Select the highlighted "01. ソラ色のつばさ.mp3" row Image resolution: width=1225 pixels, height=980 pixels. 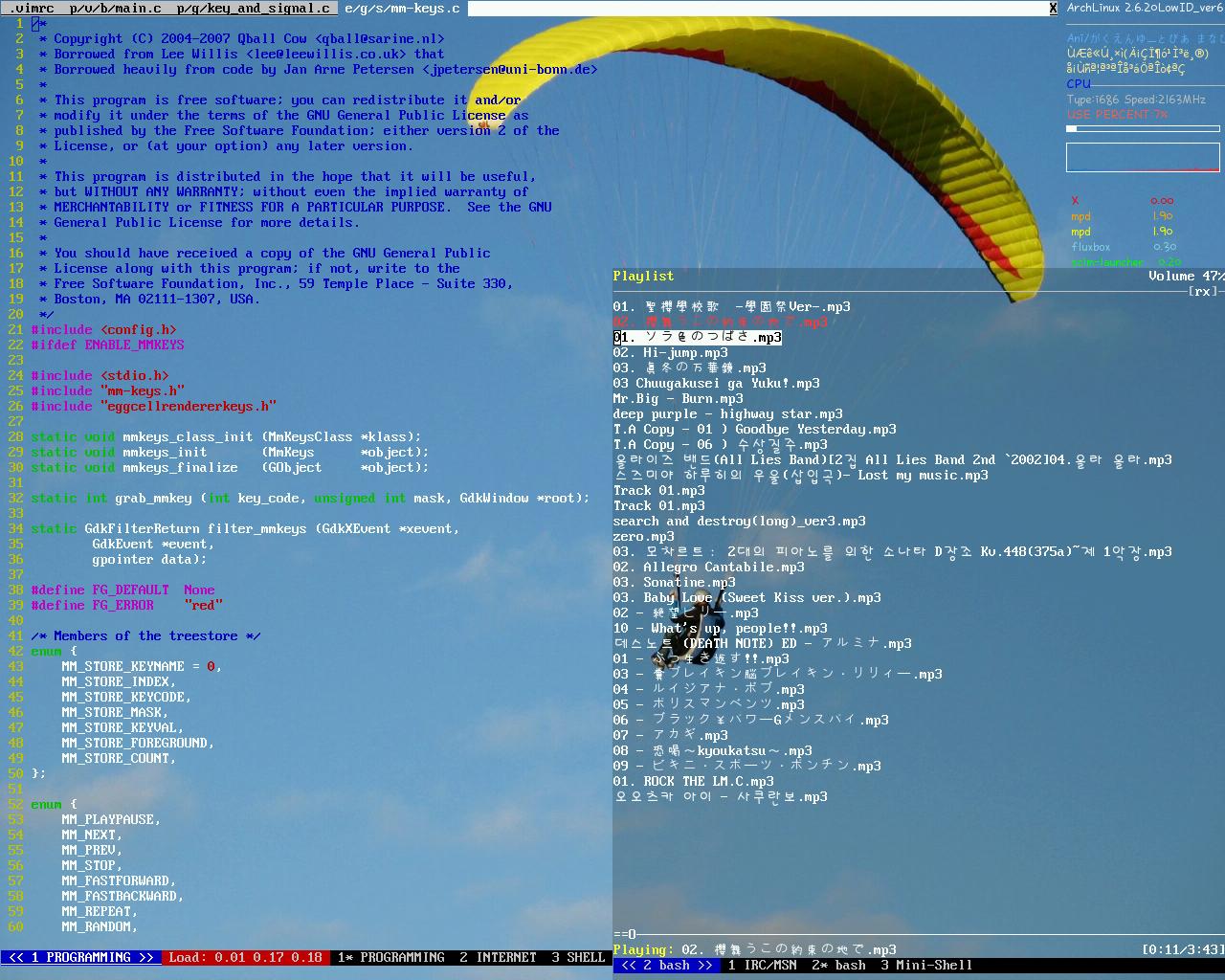pyautogui.click(x=698, y=337)
